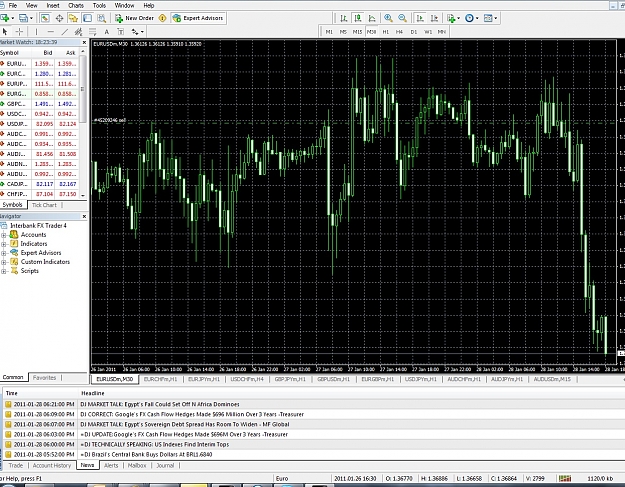This screenshot has width=625, height=487.
Task: Open the Strategy Tester icon
Action: (102, 18)
